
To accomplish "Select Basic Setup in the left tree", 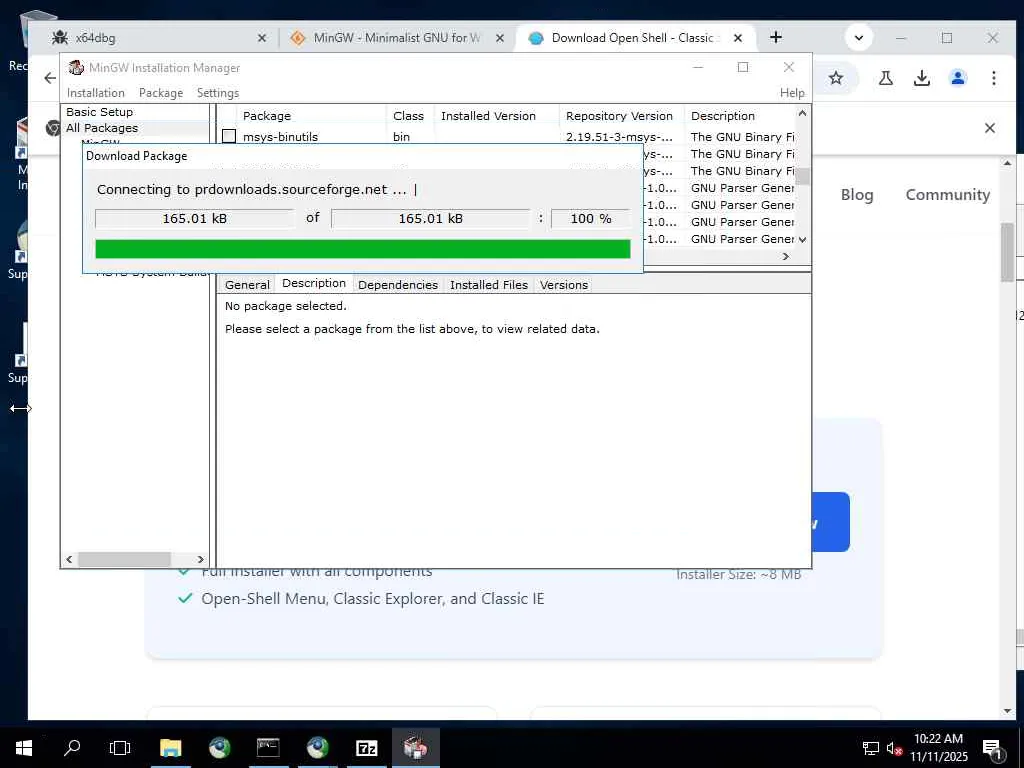I will click(x=99, y=112).
